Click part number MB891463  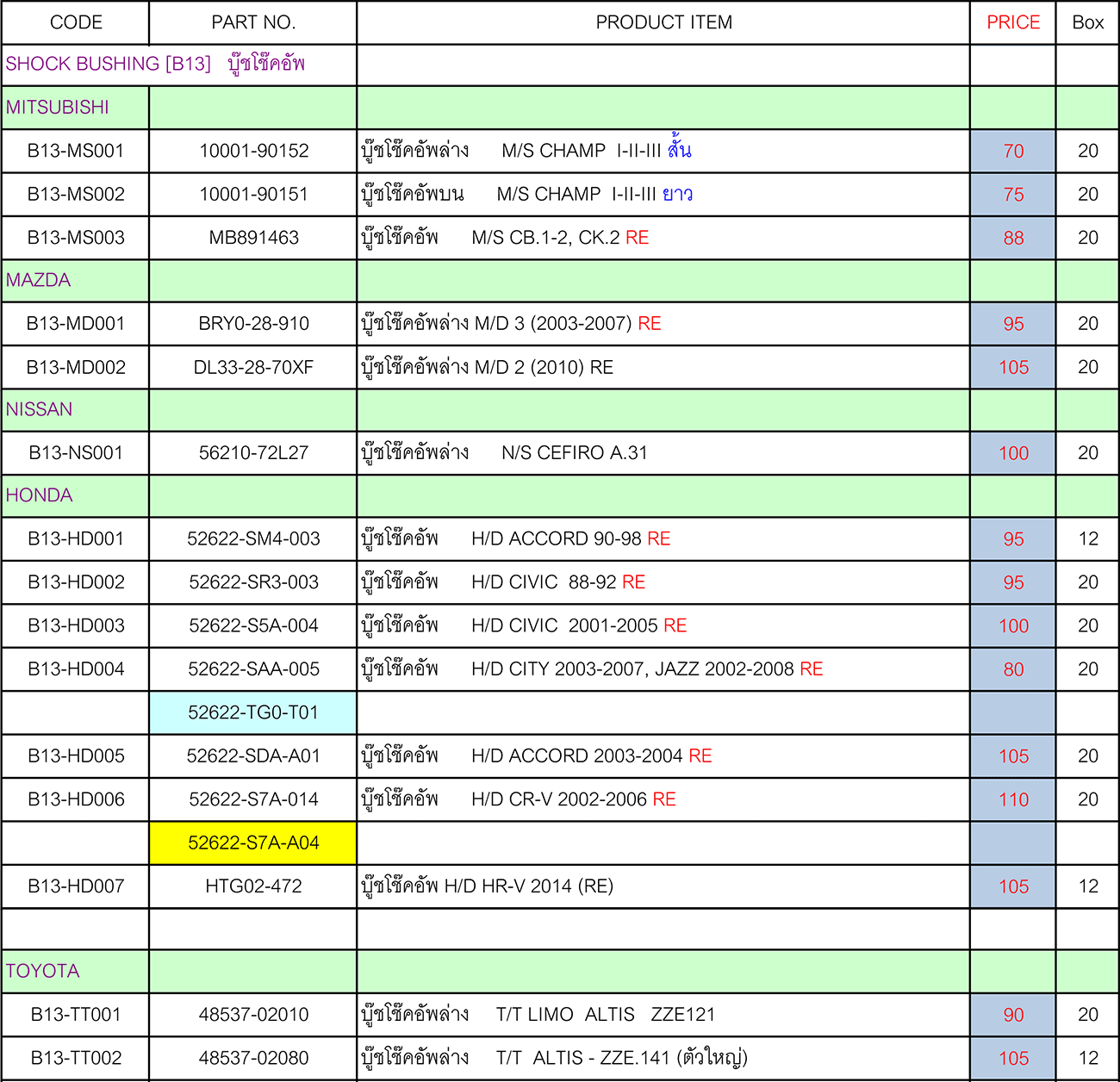(x=253, y=237)
